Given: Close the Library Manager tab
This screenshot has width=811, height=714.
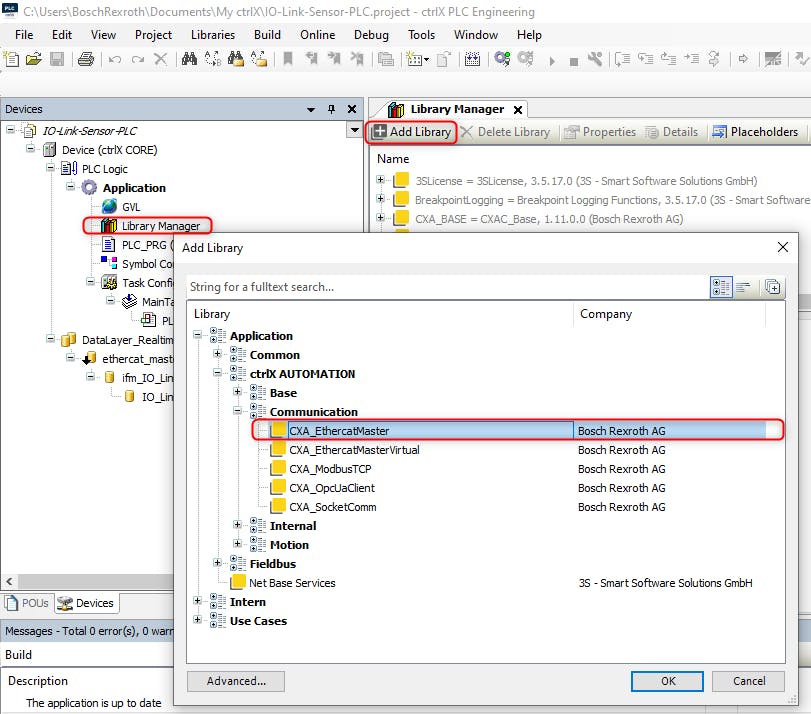Looking at the screenshot, I should coord(518,110).
